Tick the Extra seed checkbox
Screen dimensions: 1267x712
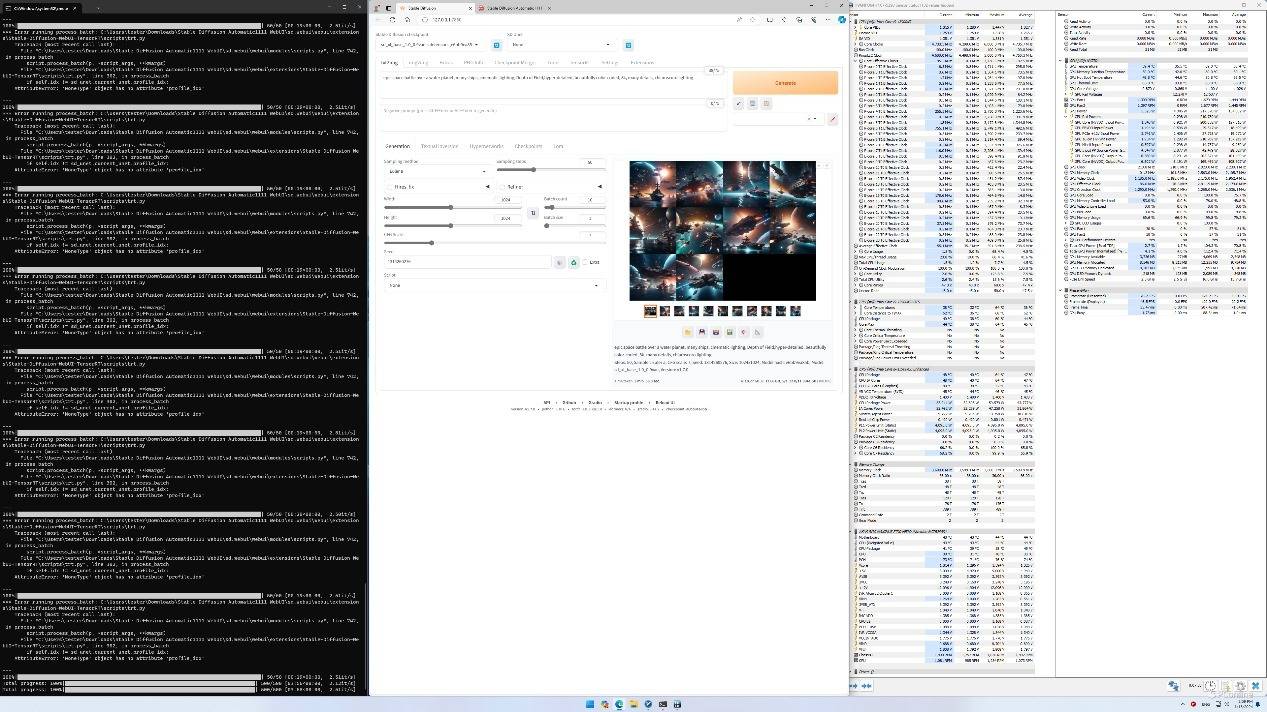[x=585, y=262]
